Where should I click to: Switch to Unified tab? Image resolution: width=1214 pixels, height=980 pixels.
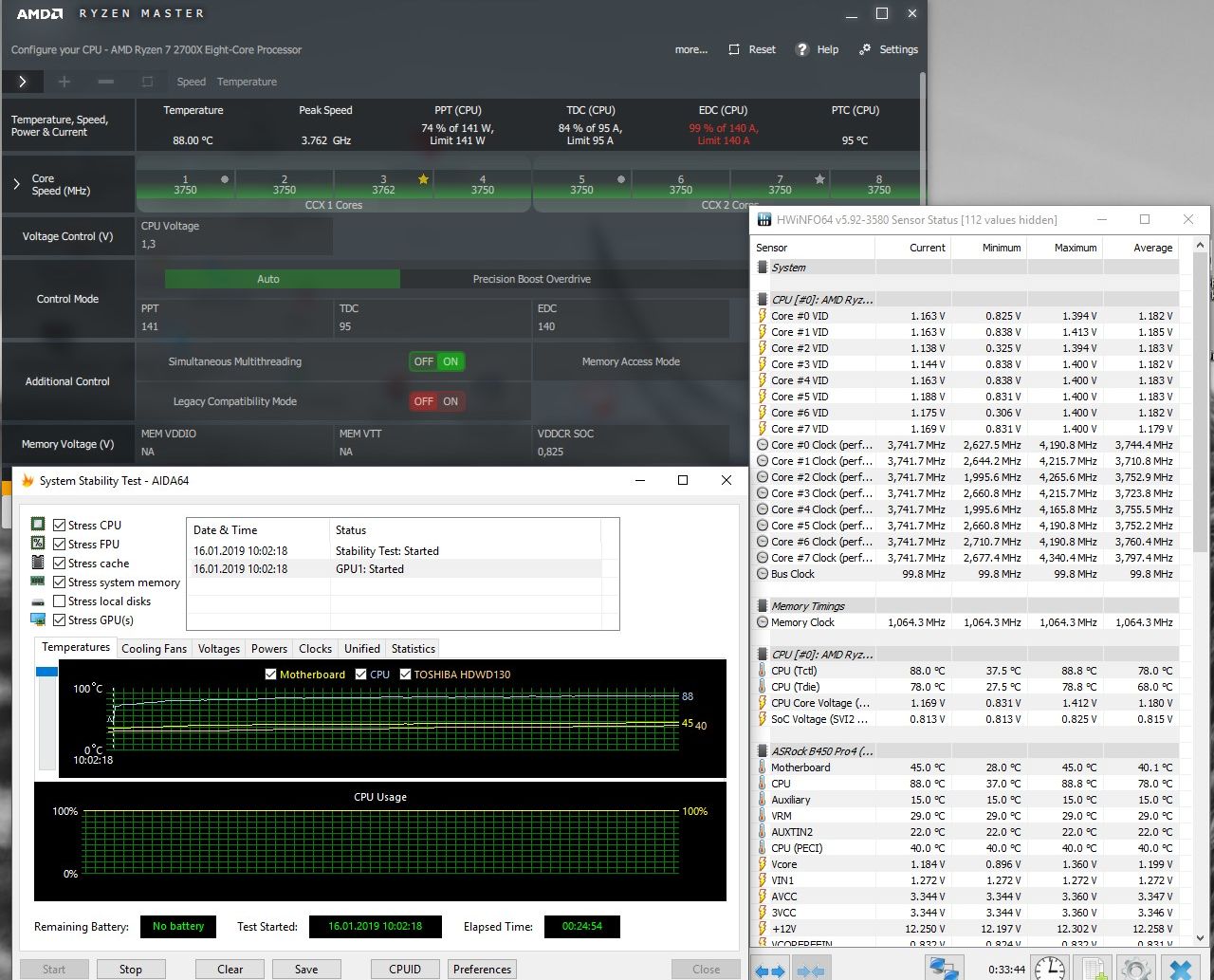362,649
